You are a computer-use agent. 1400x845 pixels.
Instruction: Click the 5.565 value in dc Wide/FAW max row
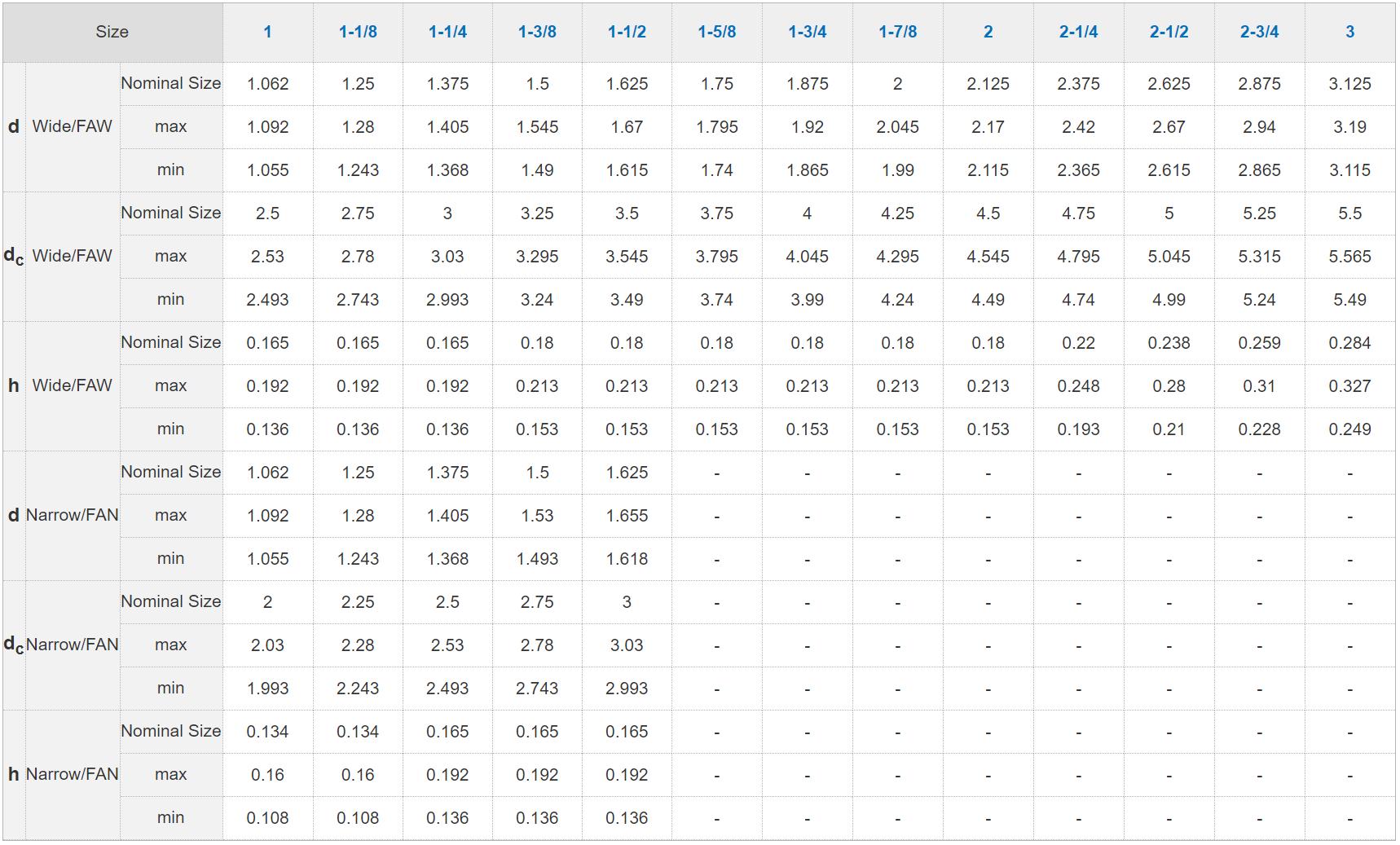click(x=1349, y=257)
